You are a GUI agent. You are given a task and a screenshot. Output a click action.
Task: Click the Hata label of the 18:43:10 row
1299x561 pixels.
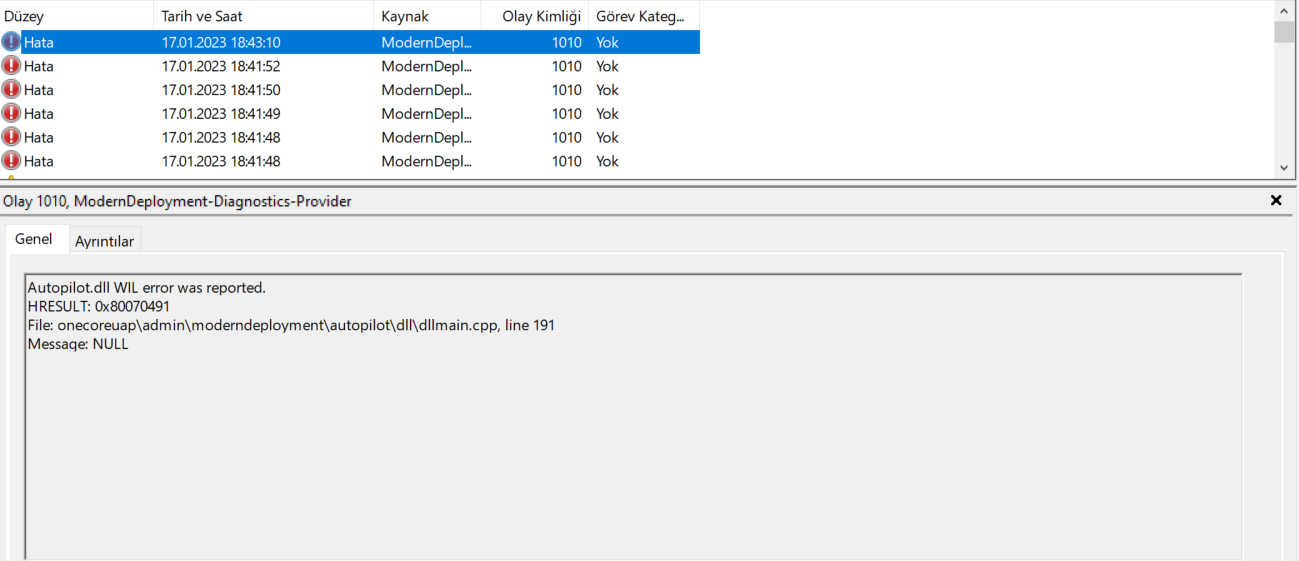[39, 42]
